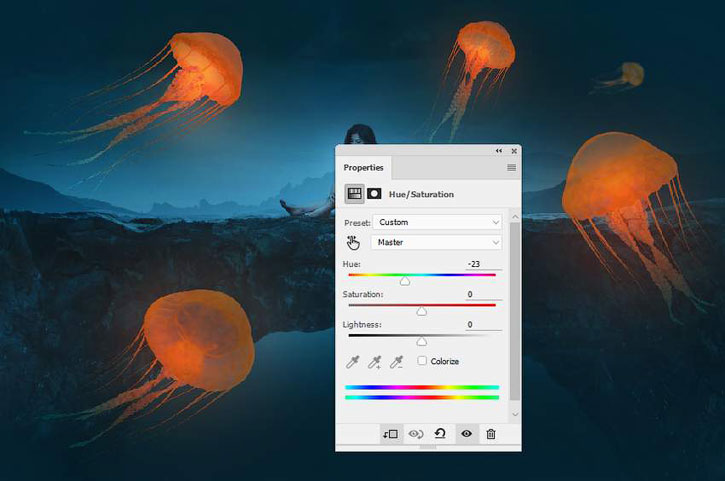Image resolution: width=725 pixels, height=481 pixels.
Task: Clip adjustment to the layer below
Action: pyautogui.click(x=390, y=434)
